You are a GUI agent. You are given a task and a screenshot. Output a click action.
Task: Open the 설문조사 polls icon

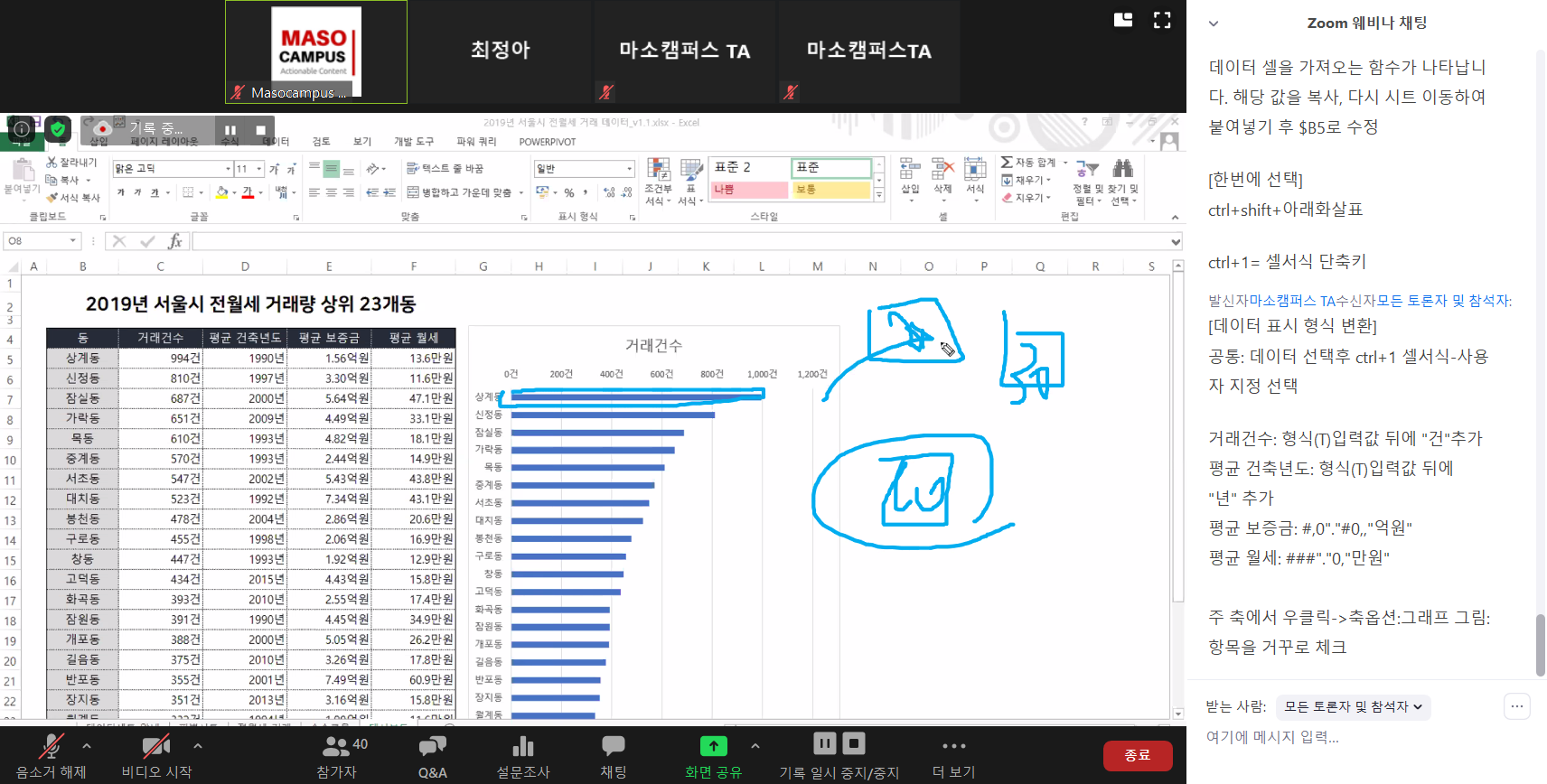point(522,755)
